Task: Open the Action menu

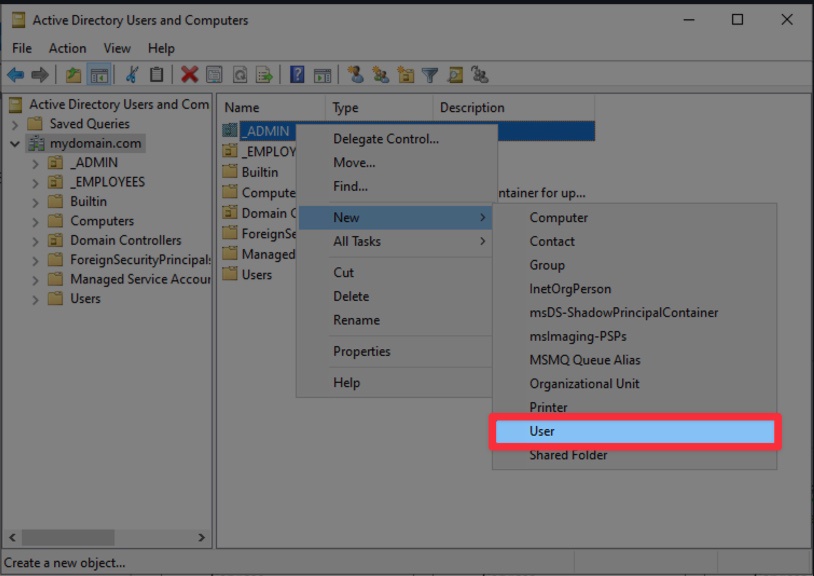Action: (x=67, y=48)
